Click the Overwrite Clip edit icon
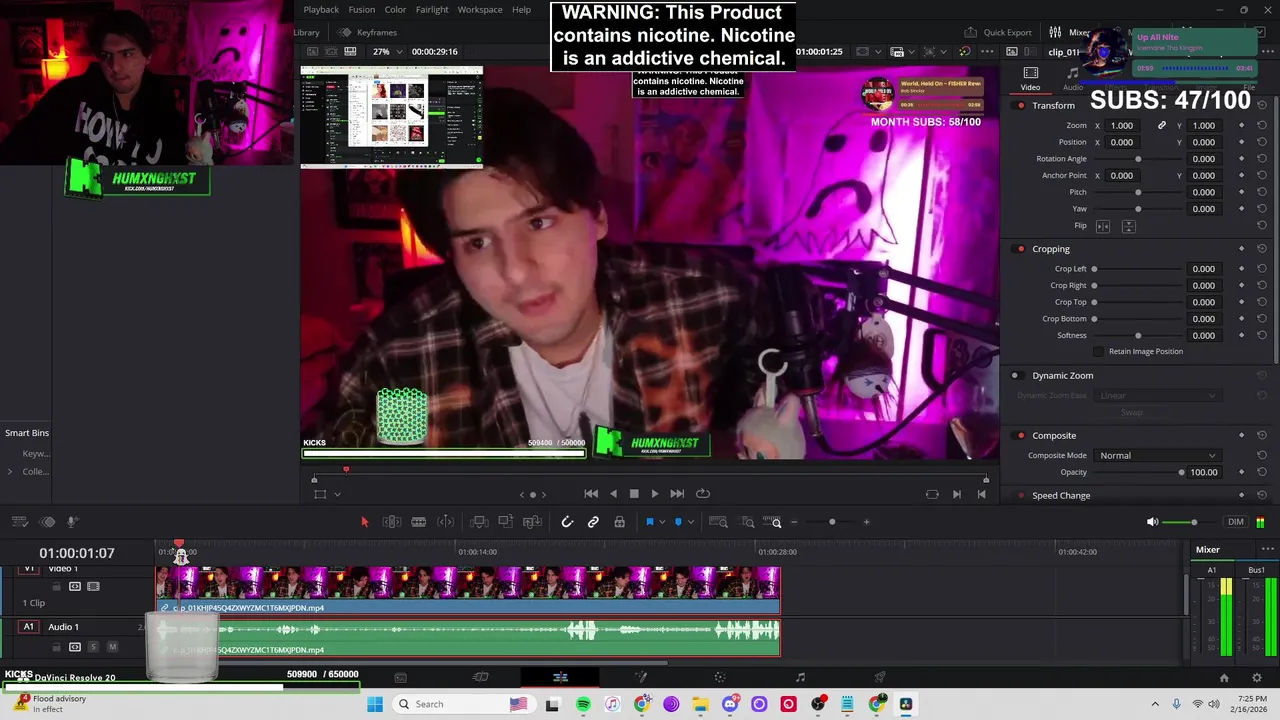Screen dimensions: 1280x720 (506, 522)
